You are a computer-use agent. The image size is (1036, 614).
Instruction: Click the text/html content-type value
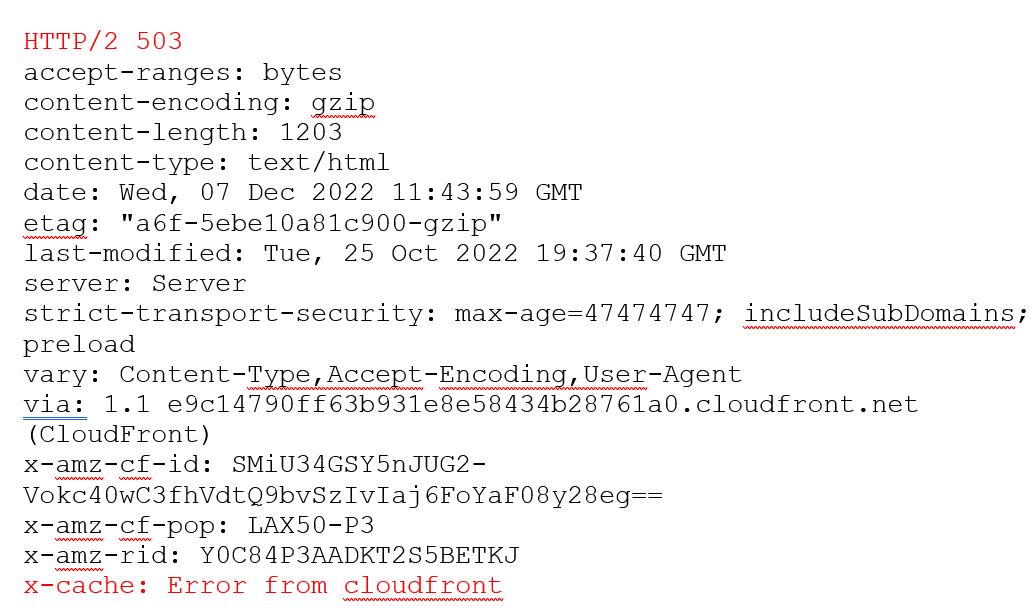[x=318, y=163]
